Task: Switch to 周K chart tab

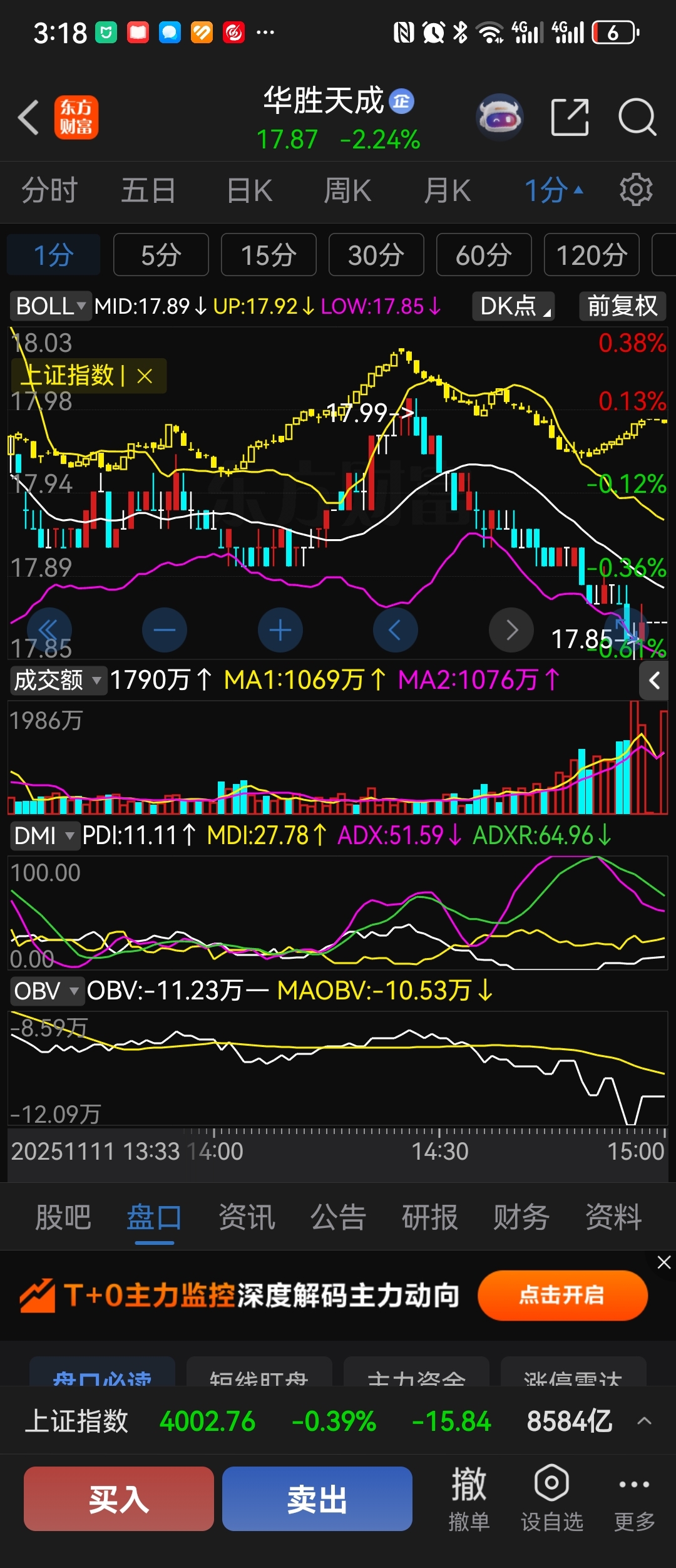Action: pos(347,190)
